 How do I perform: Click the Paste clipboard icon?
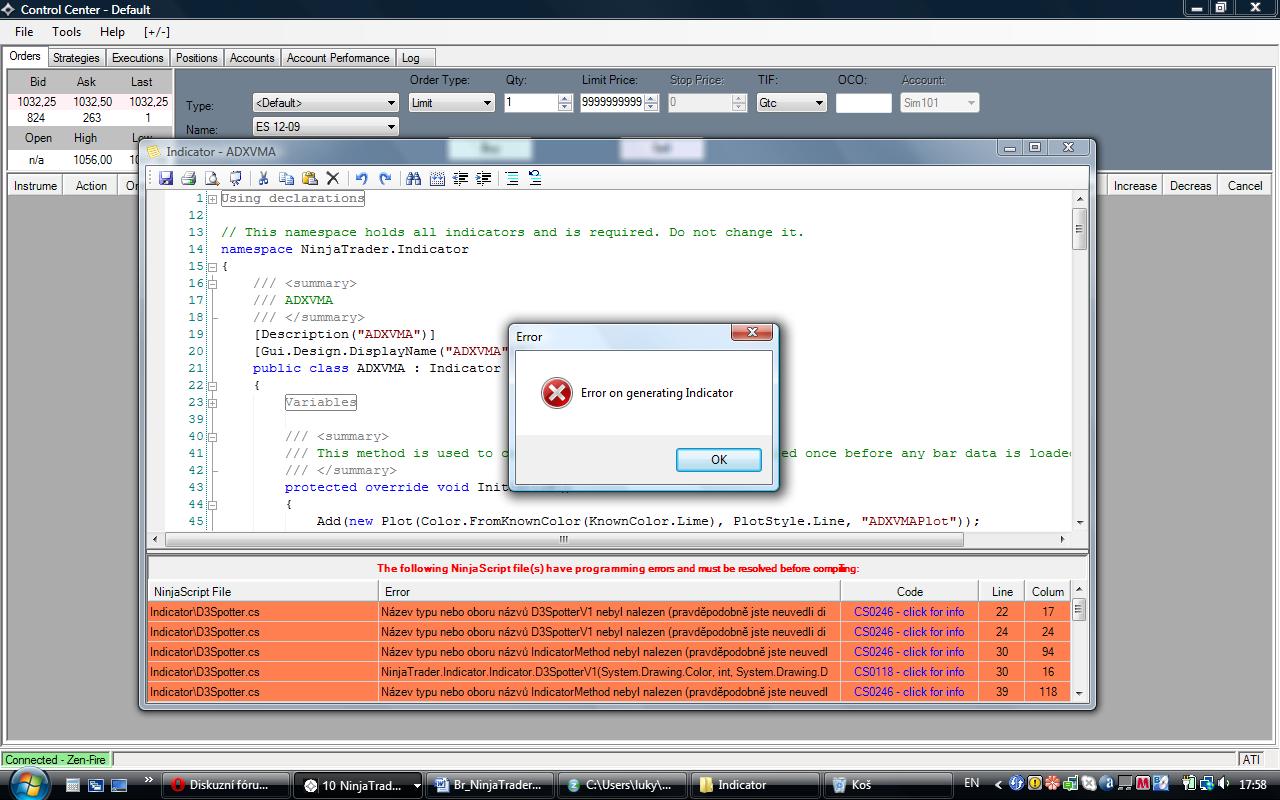click(309, 178)
